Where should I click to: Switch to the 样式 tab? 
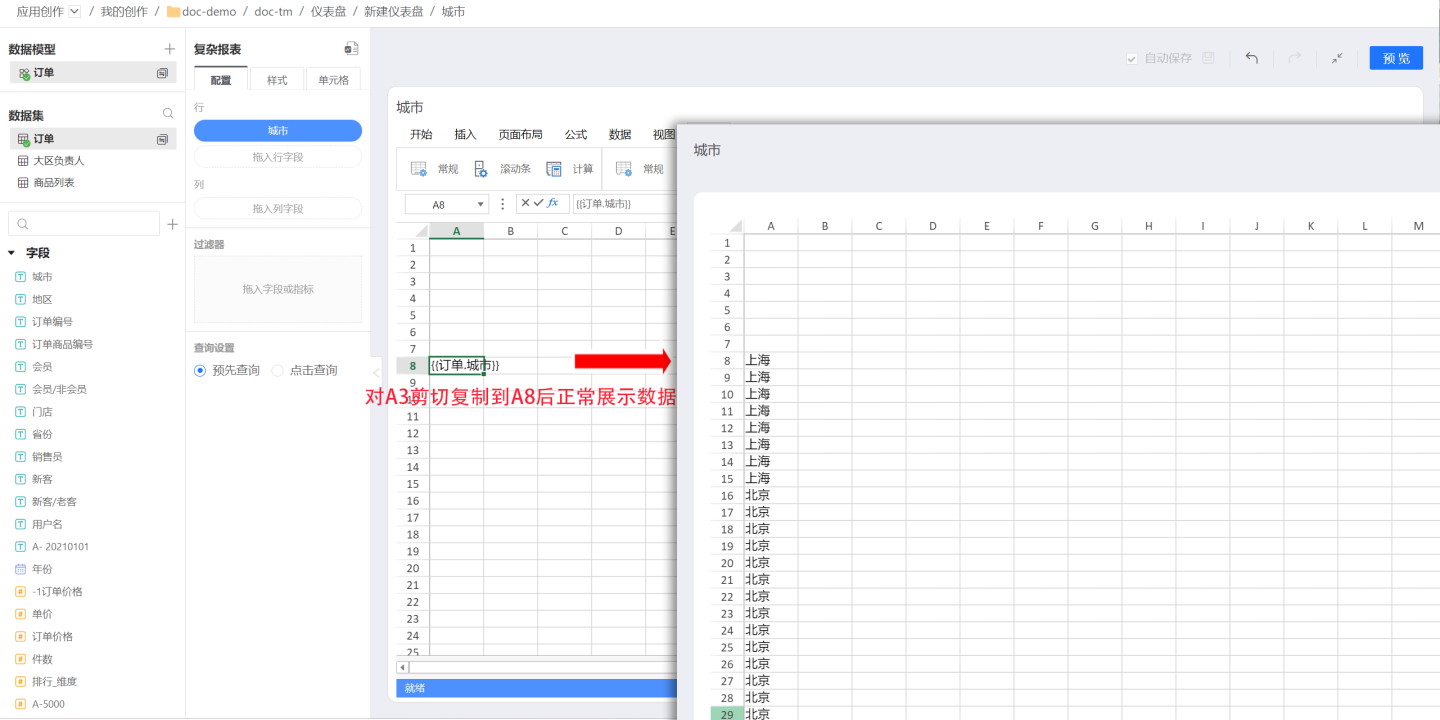277,80
